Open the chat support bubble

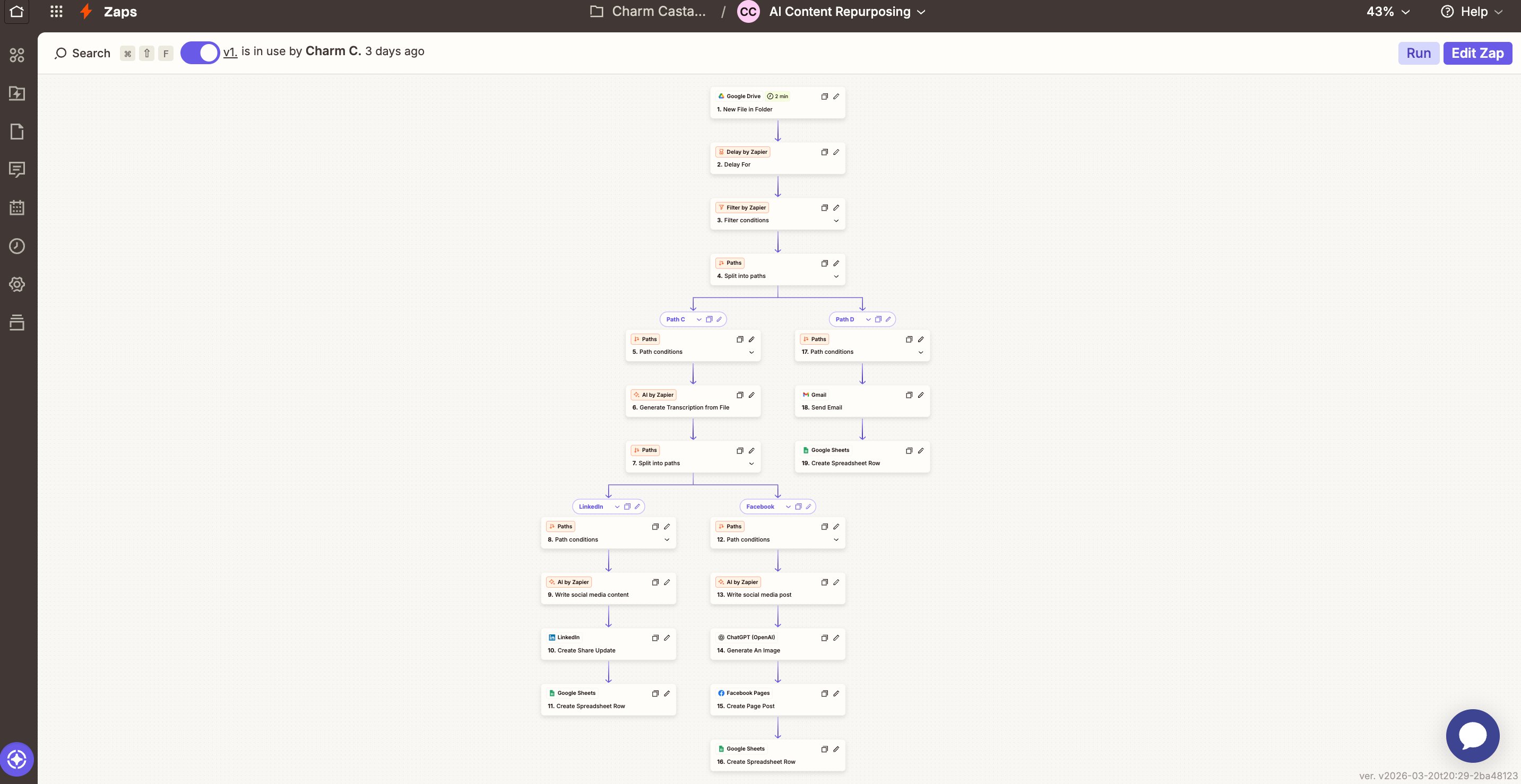pyautogui.click(x=1472, y=736)
